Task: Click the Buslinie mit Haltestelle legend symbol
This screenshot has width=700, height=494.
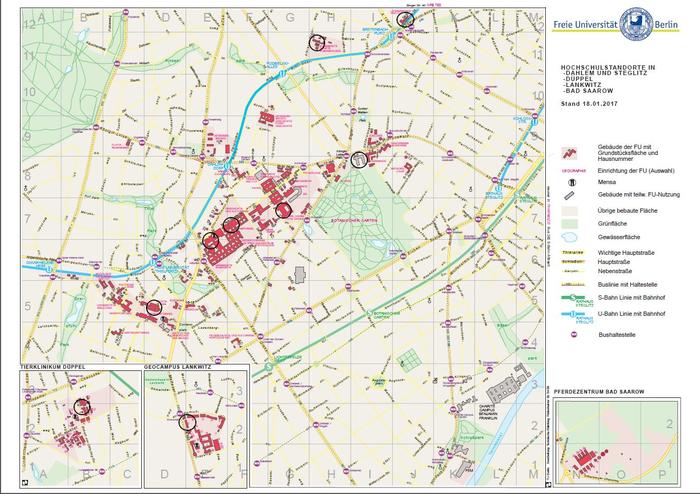Action: pos(574,285)
